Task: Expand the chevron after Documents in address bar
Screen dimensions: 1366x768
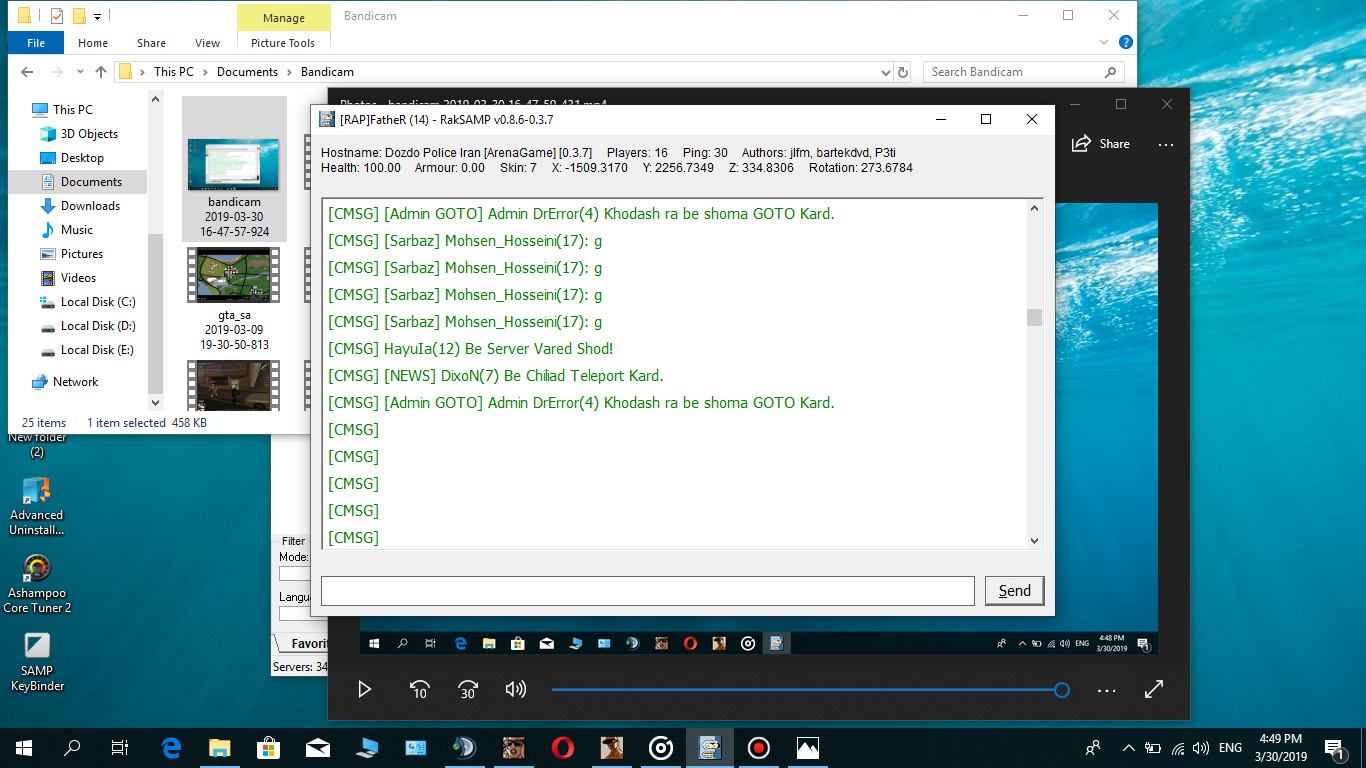Action: pos(290,72)
